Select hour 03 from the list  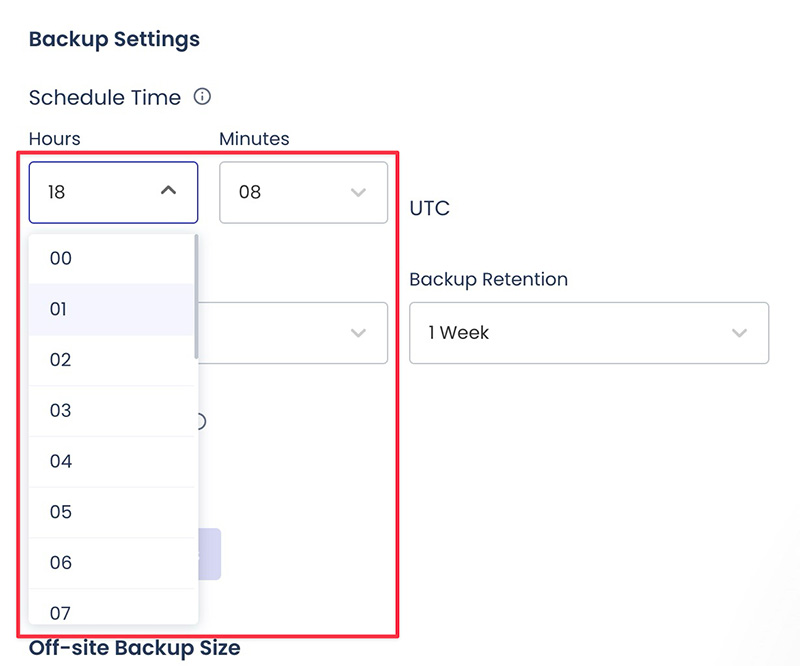pyautogui.click(x=111, y=411)
